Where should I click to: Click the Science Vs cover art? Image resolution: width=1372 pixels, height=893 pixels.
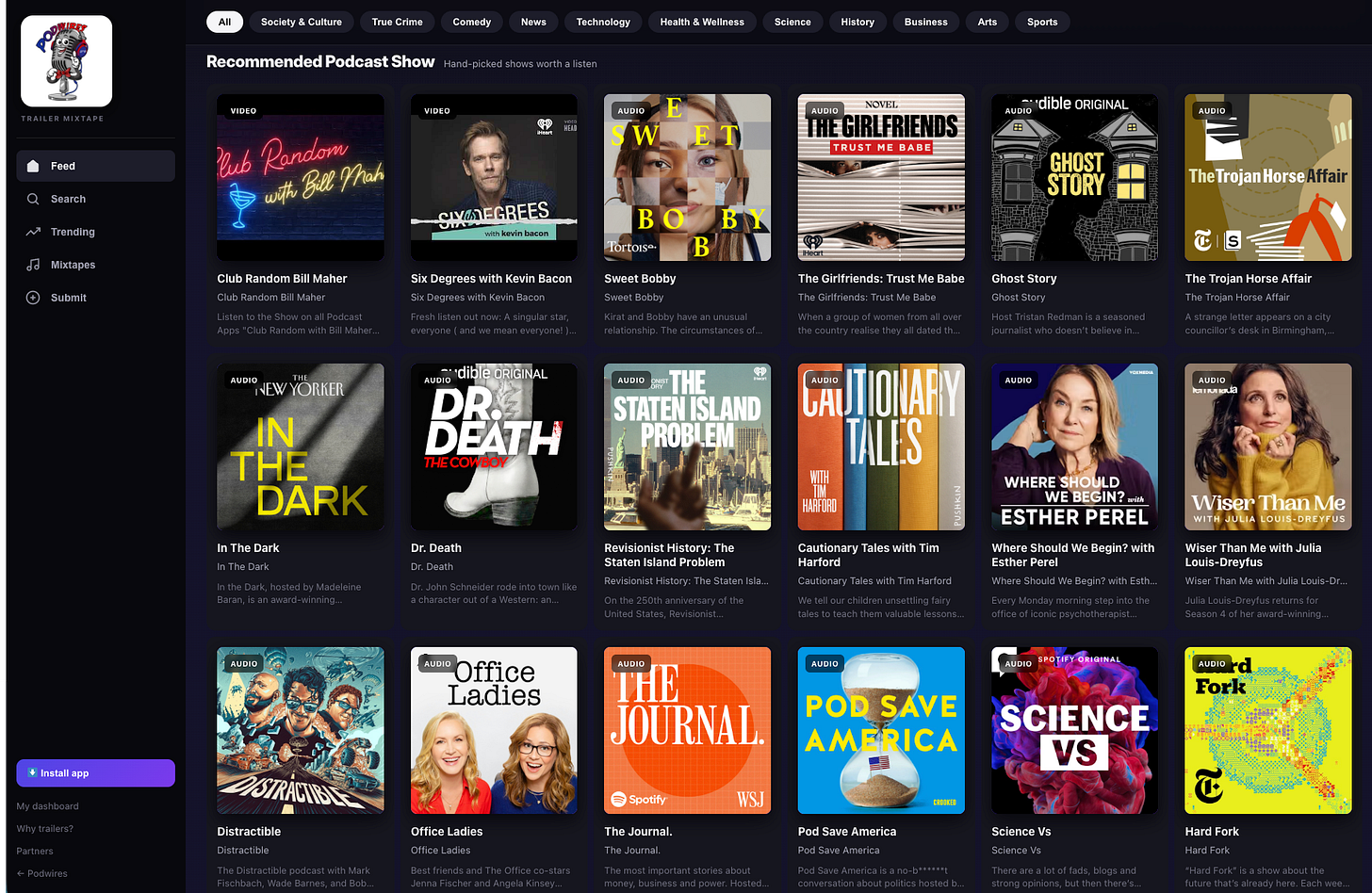[x=1075, y=730]
